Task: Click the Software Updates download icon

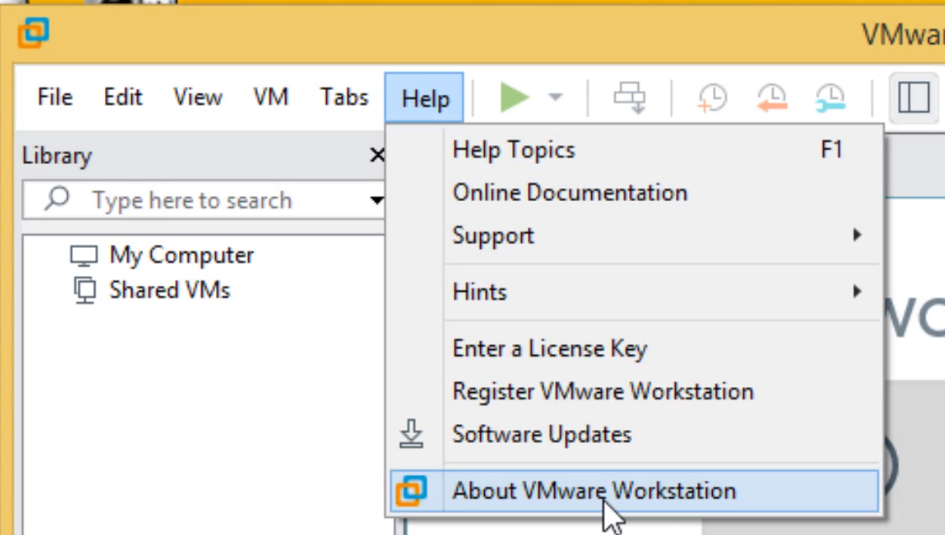Action: [x=412, y=434]
